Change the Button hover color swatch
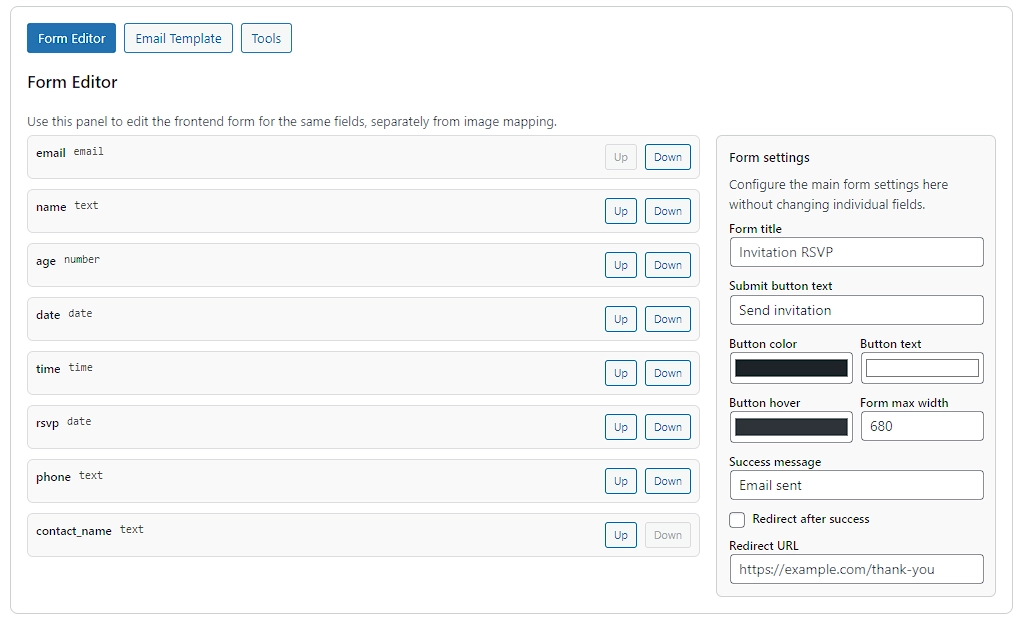The image size is (1019, 629). point(790,427)
